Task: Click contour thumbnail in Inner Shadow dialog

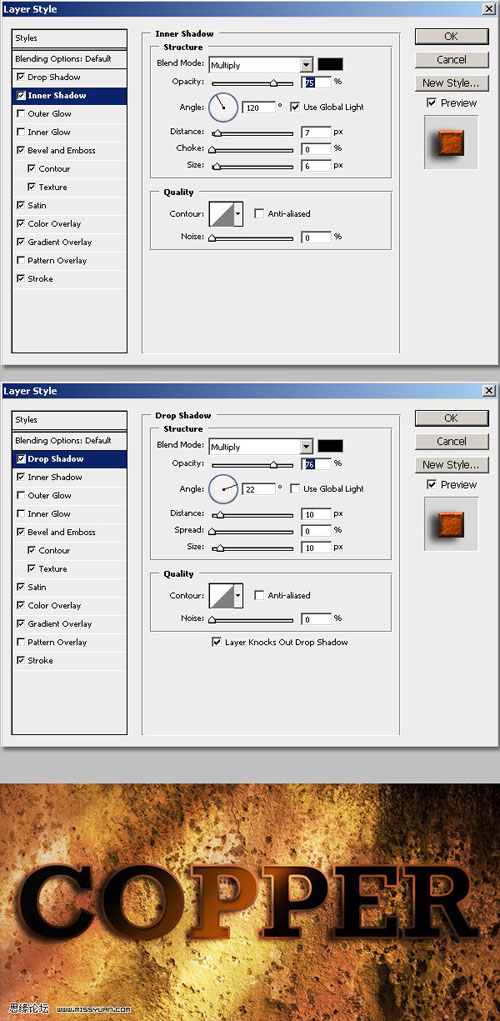Action: point(221,214)
